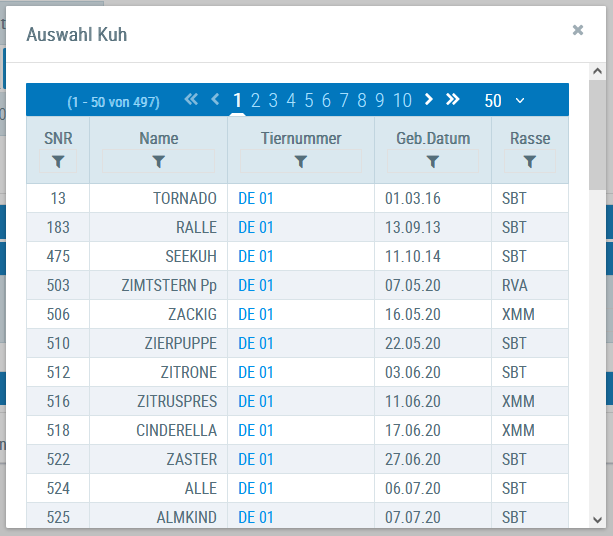
Task: Go to next page using right arrow
Action: [x=429, y=100]
